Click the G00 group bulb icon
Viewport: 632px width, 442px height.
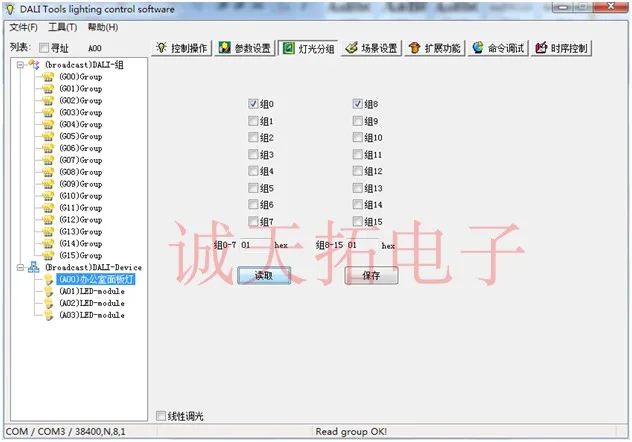48,77
